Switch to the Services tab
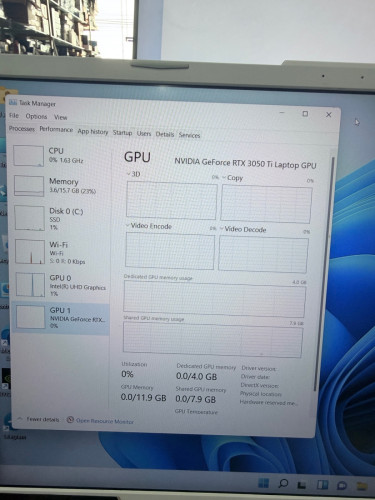Screen dimensions: 375x500 click(x=189, y=135)
